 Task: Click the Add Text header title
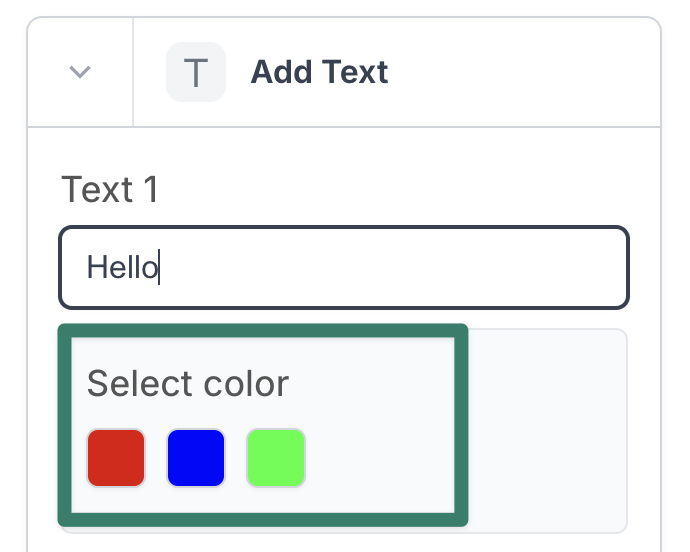coord(319,72)
